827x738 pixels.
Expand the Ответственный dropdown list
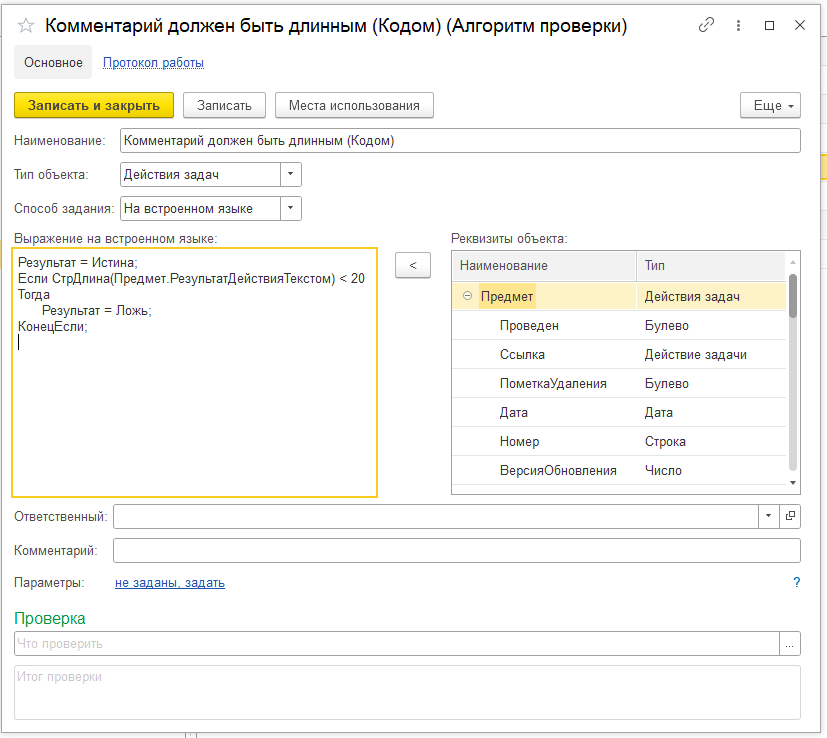tap(768, 516)
